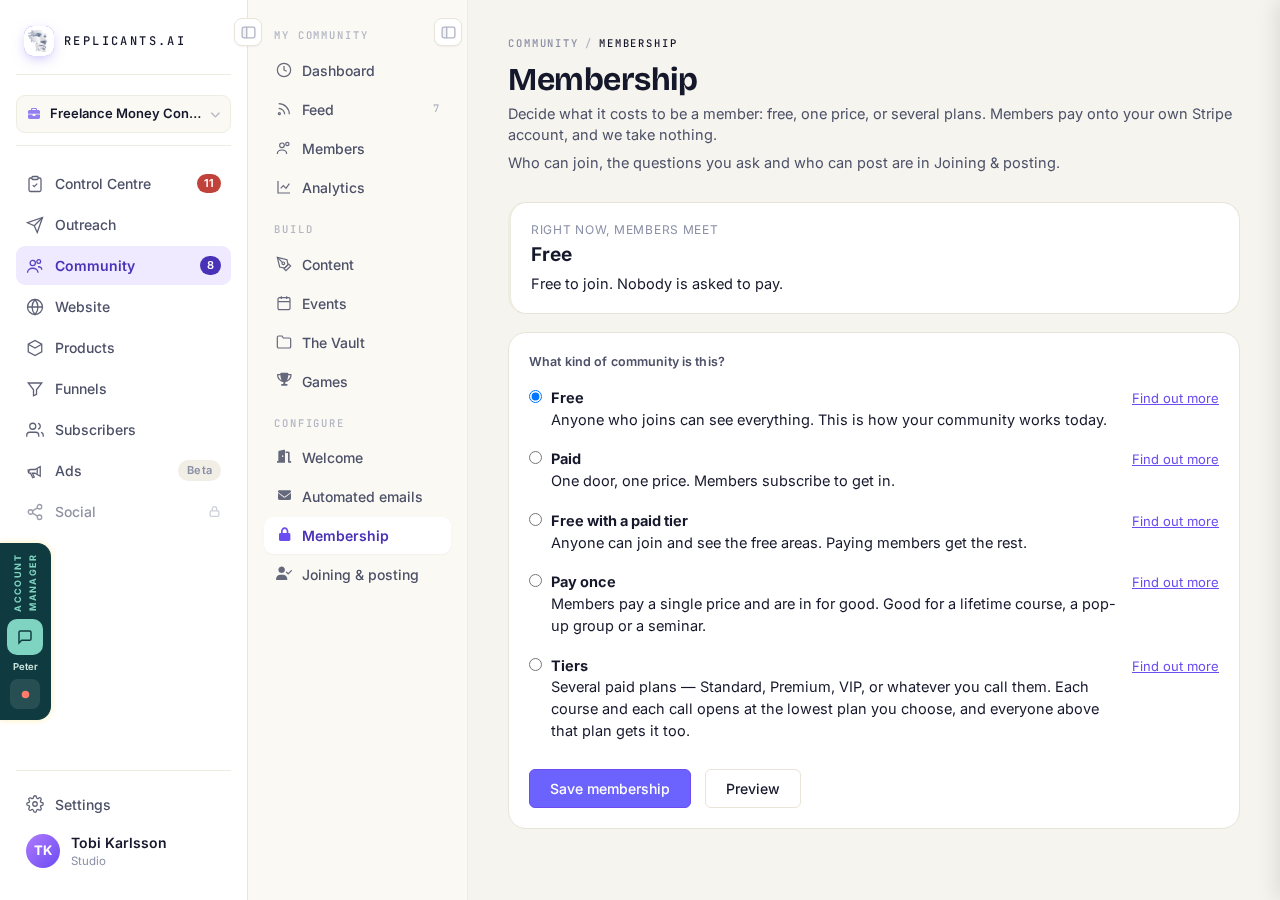
Task: Click the Events calendar icon
Action: (284, 303)
